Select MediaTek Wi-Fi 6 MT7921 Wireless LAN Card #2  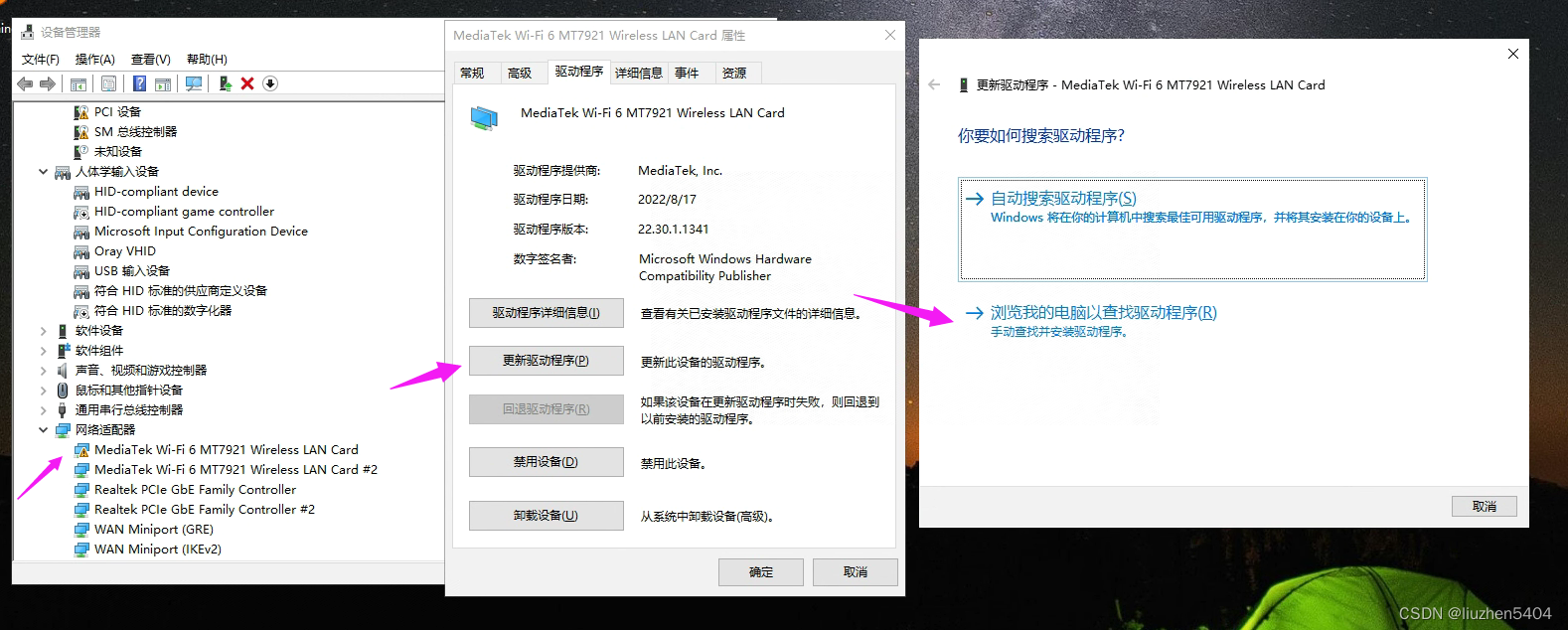tap(235, 470)
